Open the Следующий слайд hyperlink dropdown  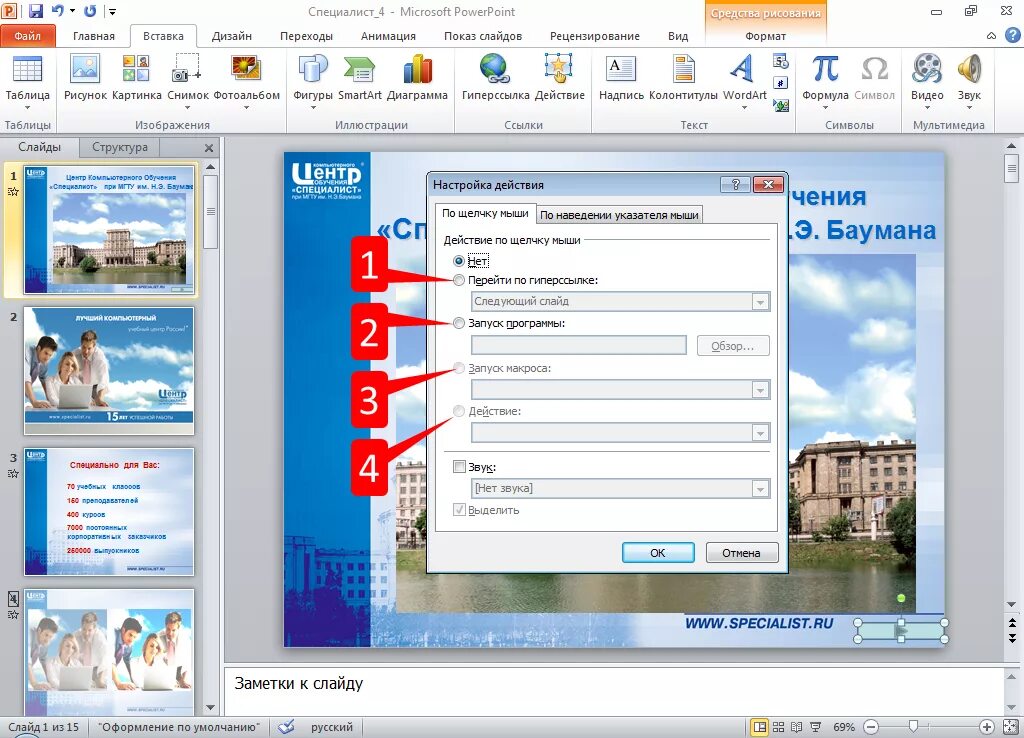click(760, 302)
